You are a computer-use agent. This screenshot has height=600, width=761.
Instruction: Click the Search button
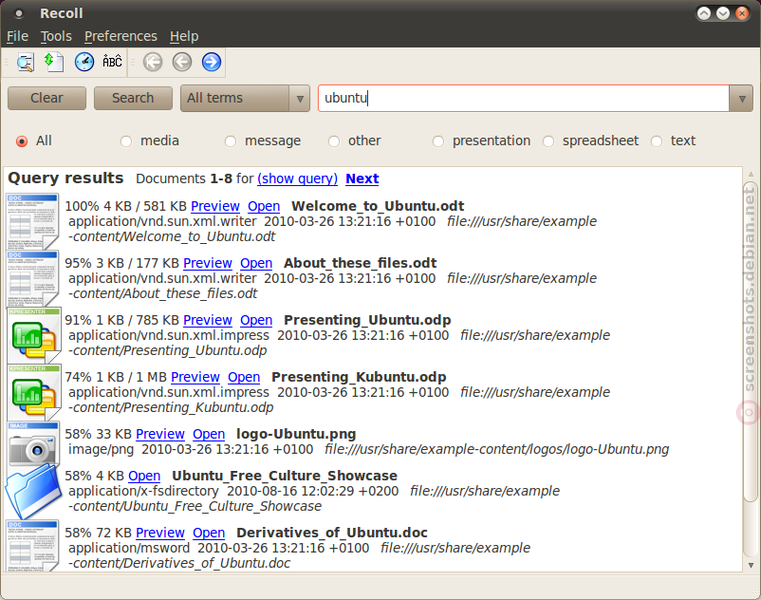(x=133, y=98)
